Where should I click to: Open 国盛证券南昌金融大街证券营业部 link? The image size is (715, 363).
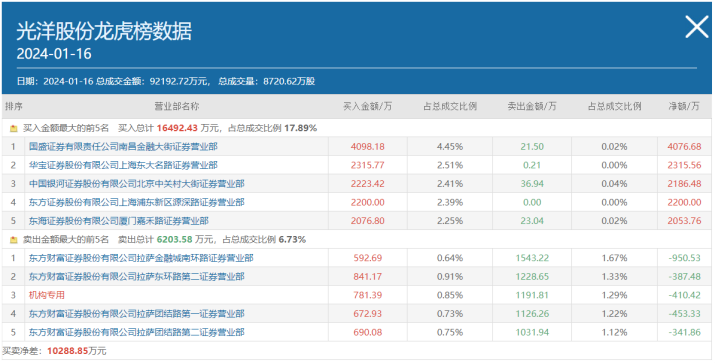(x=123, y=146)
